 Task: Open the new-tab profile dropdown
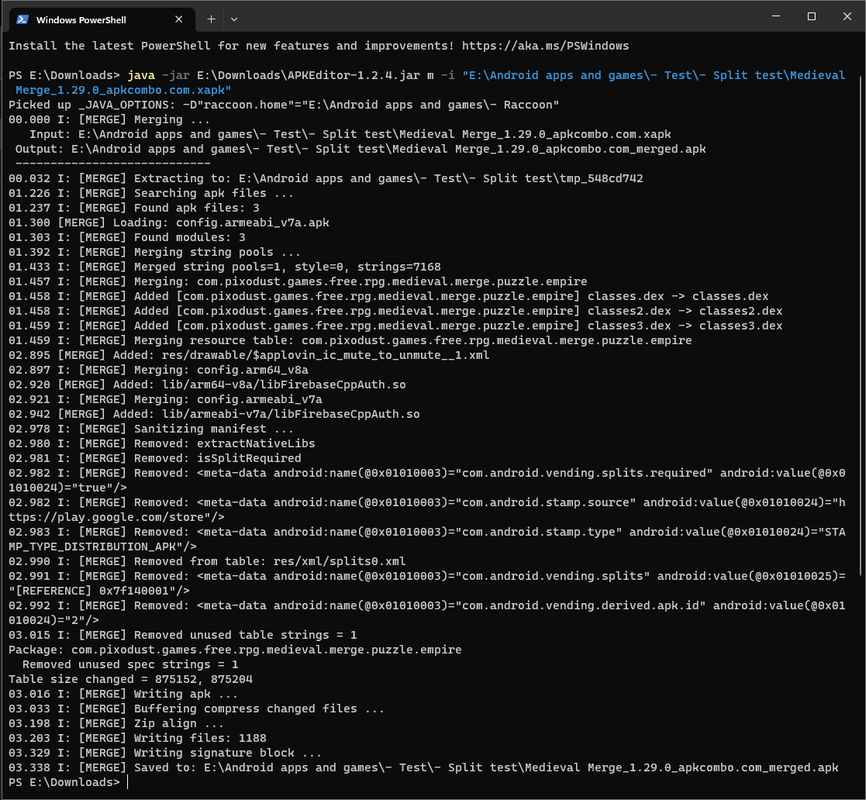coord(234,19)
